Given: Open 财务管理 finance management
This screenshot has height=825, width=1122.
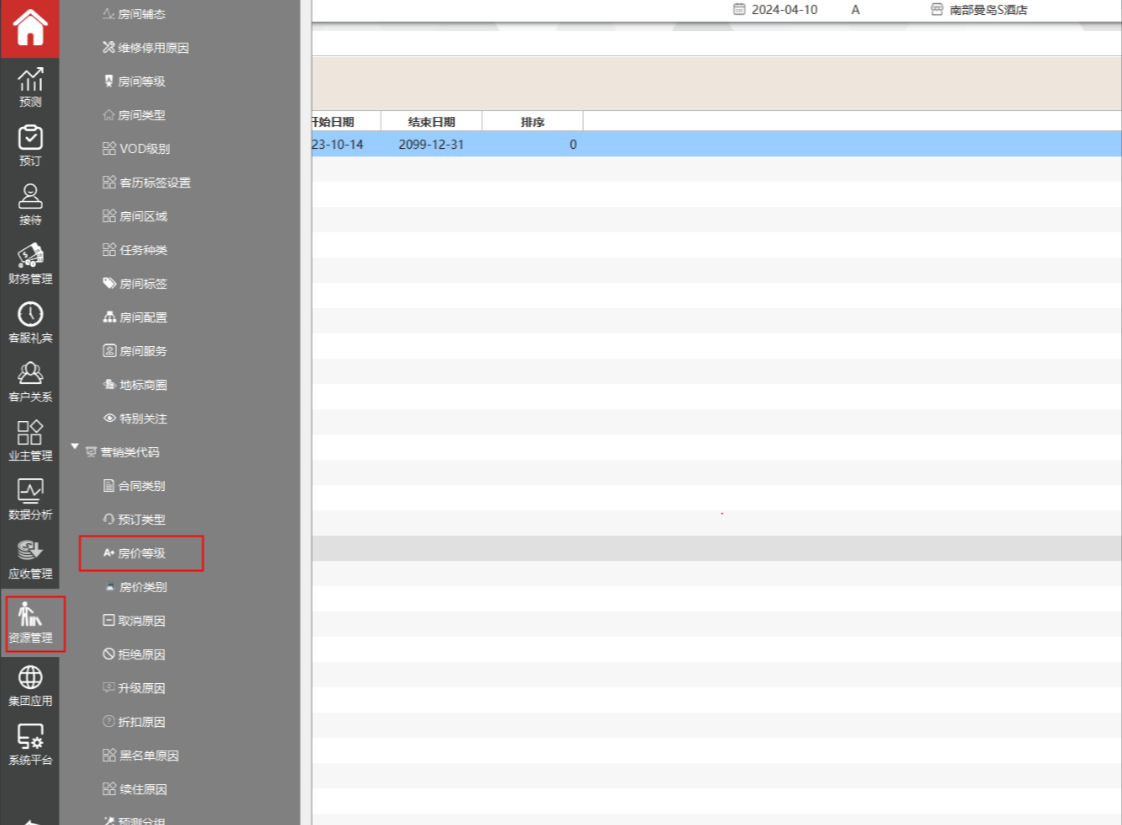Looking at the screenshot, I should coord(30,264).
